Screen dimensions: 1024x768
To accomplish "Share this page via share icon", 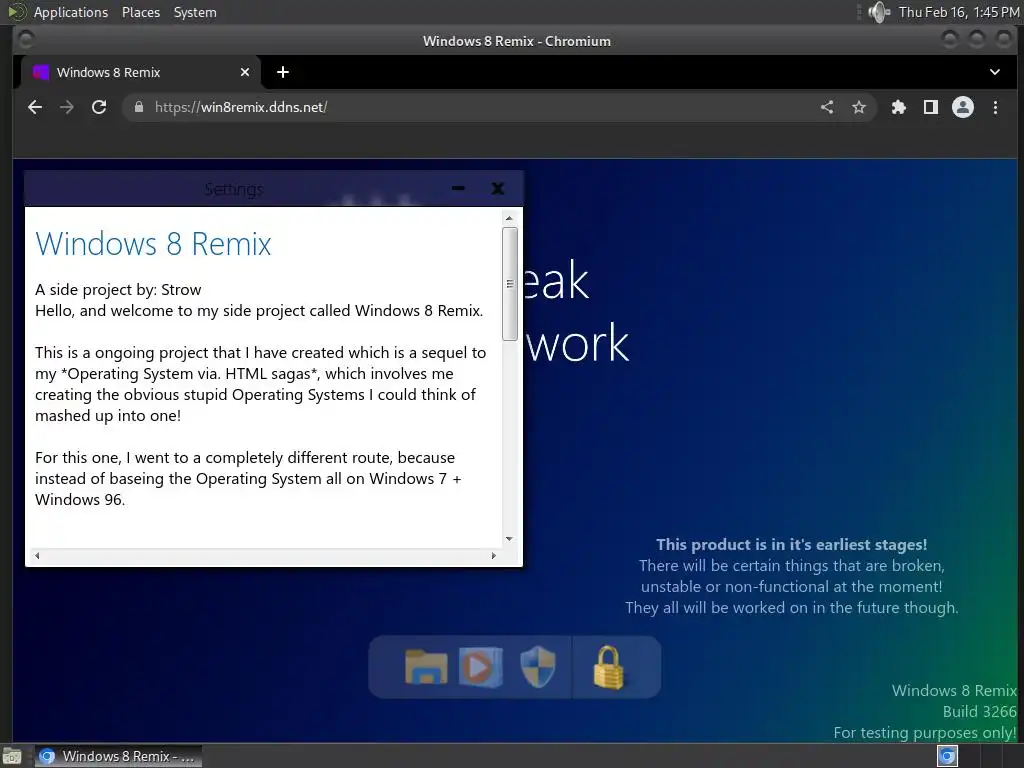I will point(827,107).
